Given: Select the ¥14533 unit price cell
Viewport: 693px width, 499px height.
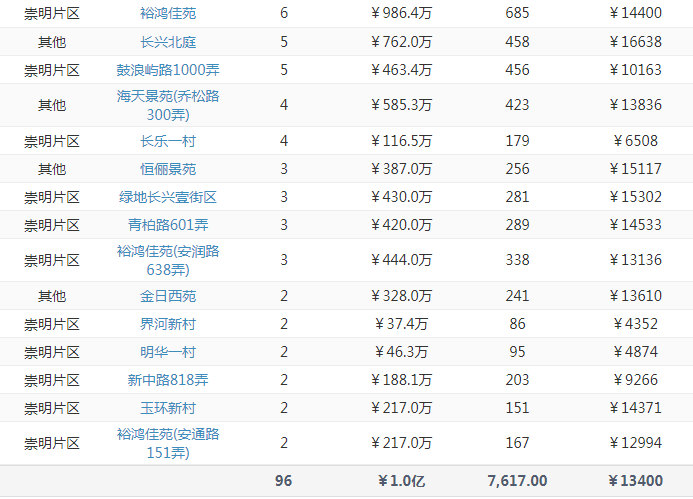Looking at the screenshot, I should pos(636,225).
